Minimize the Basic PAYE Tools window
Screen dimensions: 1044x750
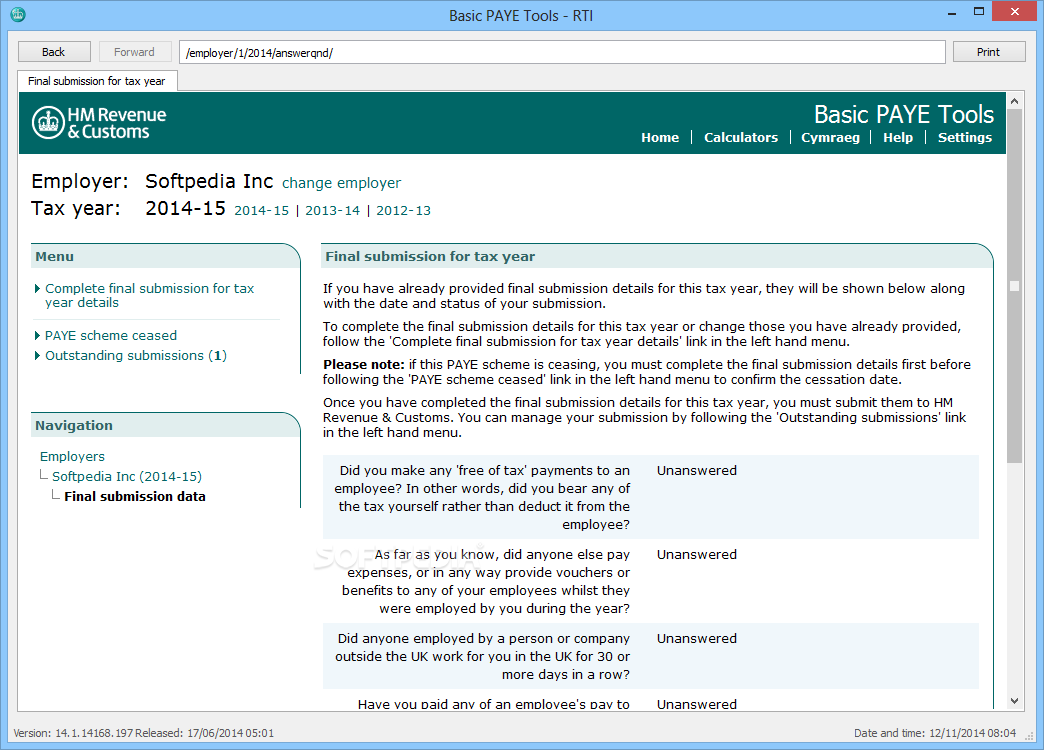pos(951,13)
